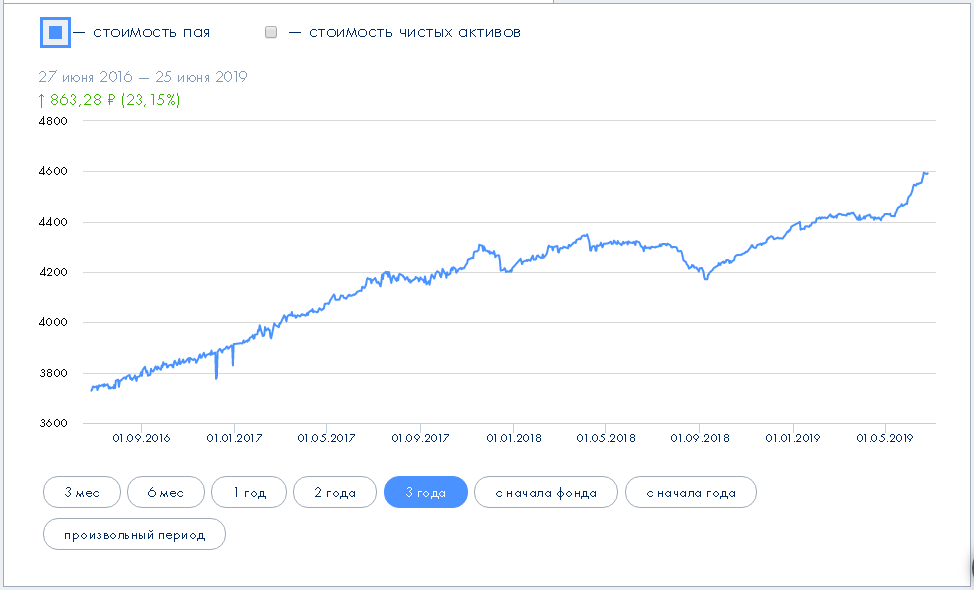
Task: Click x-axis date 01.05.2017
Action: (x=327, y=438)
